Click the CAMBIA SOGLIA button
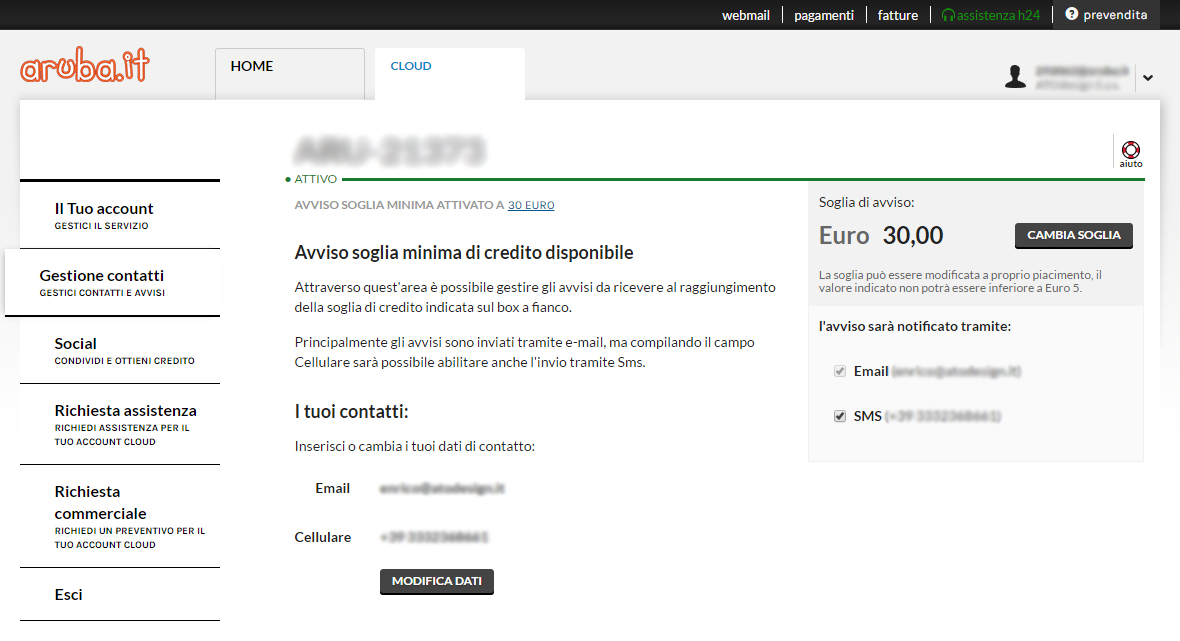Image resolution: width=1180 pixels, height=641 pixels. tap(1074, 235)
